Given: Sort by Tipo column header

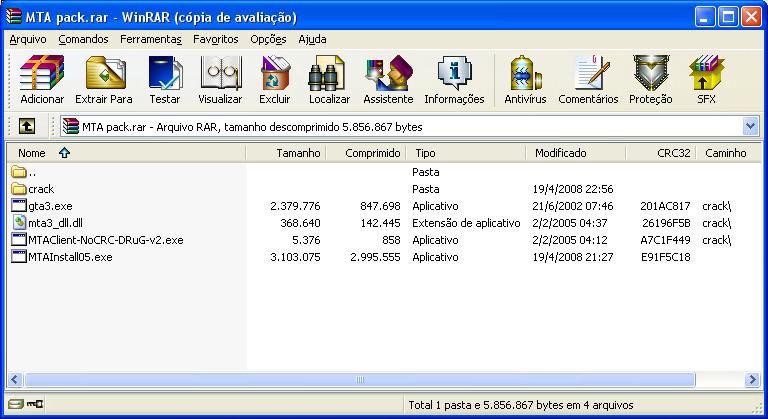Looking at the screenshot, I should click(466, 153).
